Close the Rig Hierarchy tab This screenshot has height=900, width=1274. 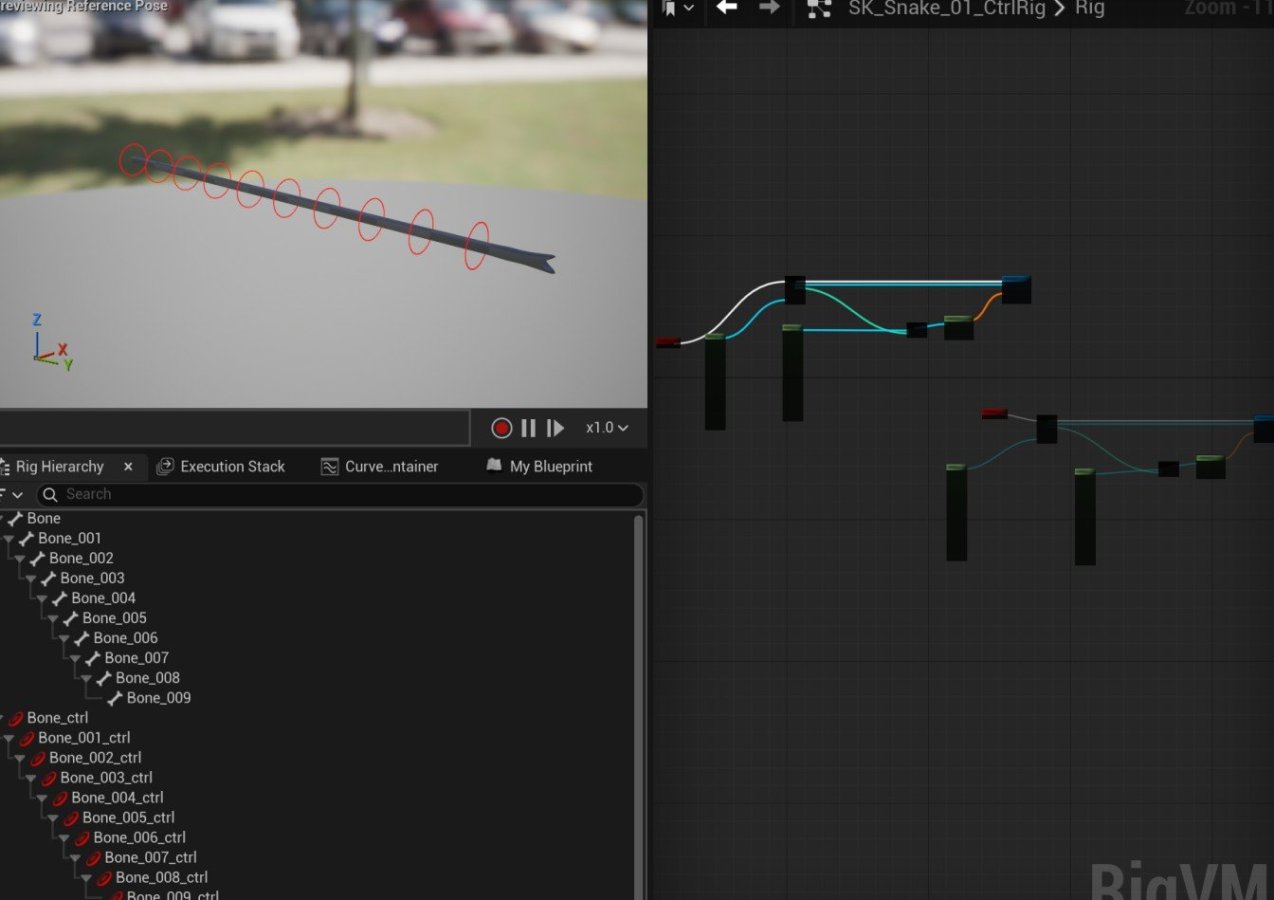pos(128,467)
